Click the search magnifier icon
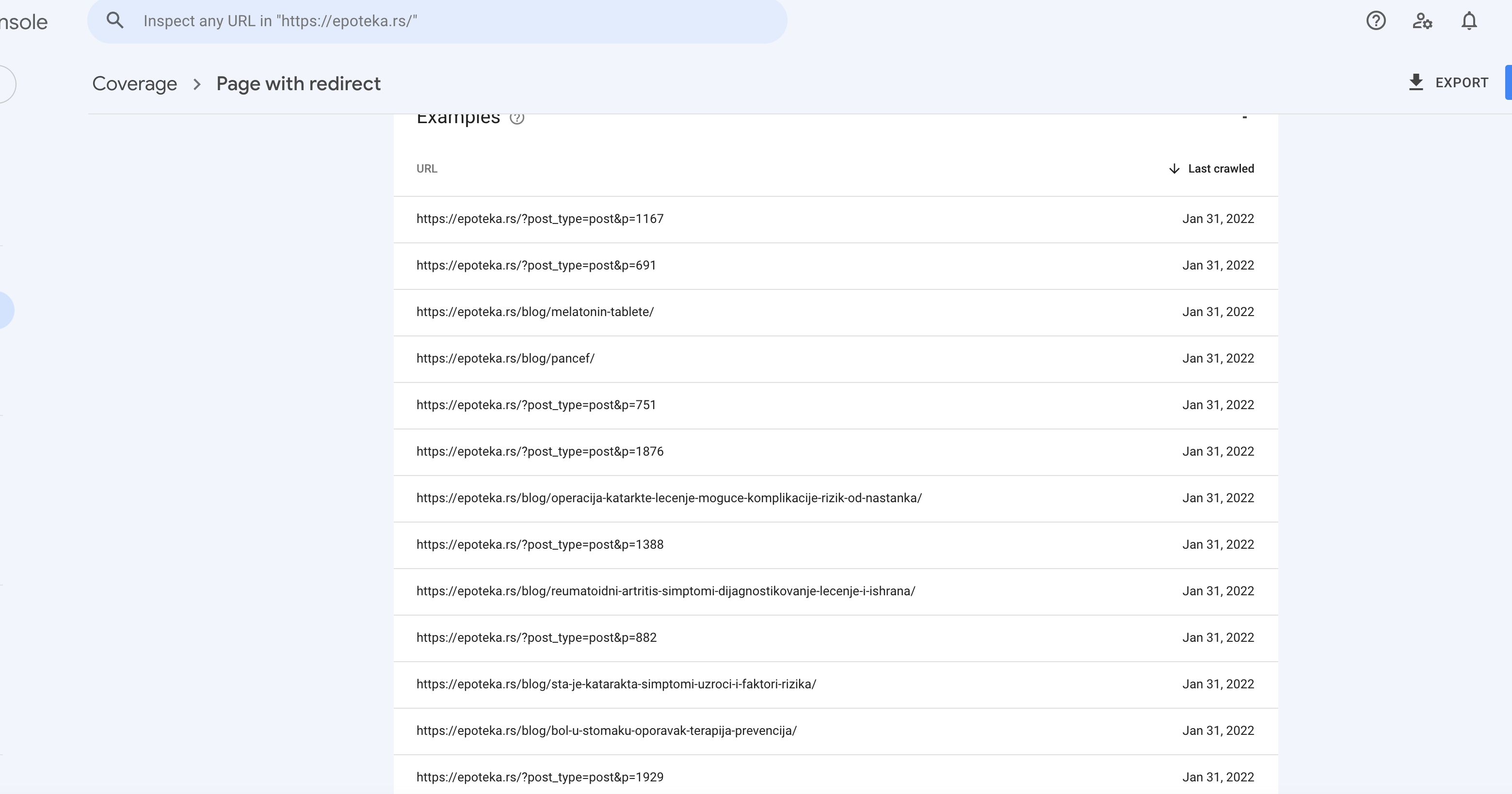This screenshot has height=794, width=1512. 115,20
